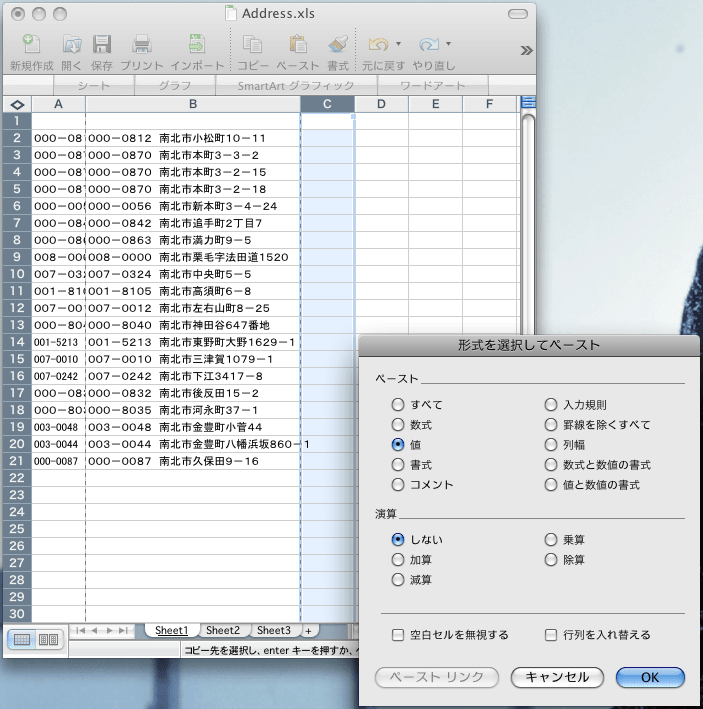Click cell A15 showing 007-0010

pyautogui.click(x=58, y=359)
